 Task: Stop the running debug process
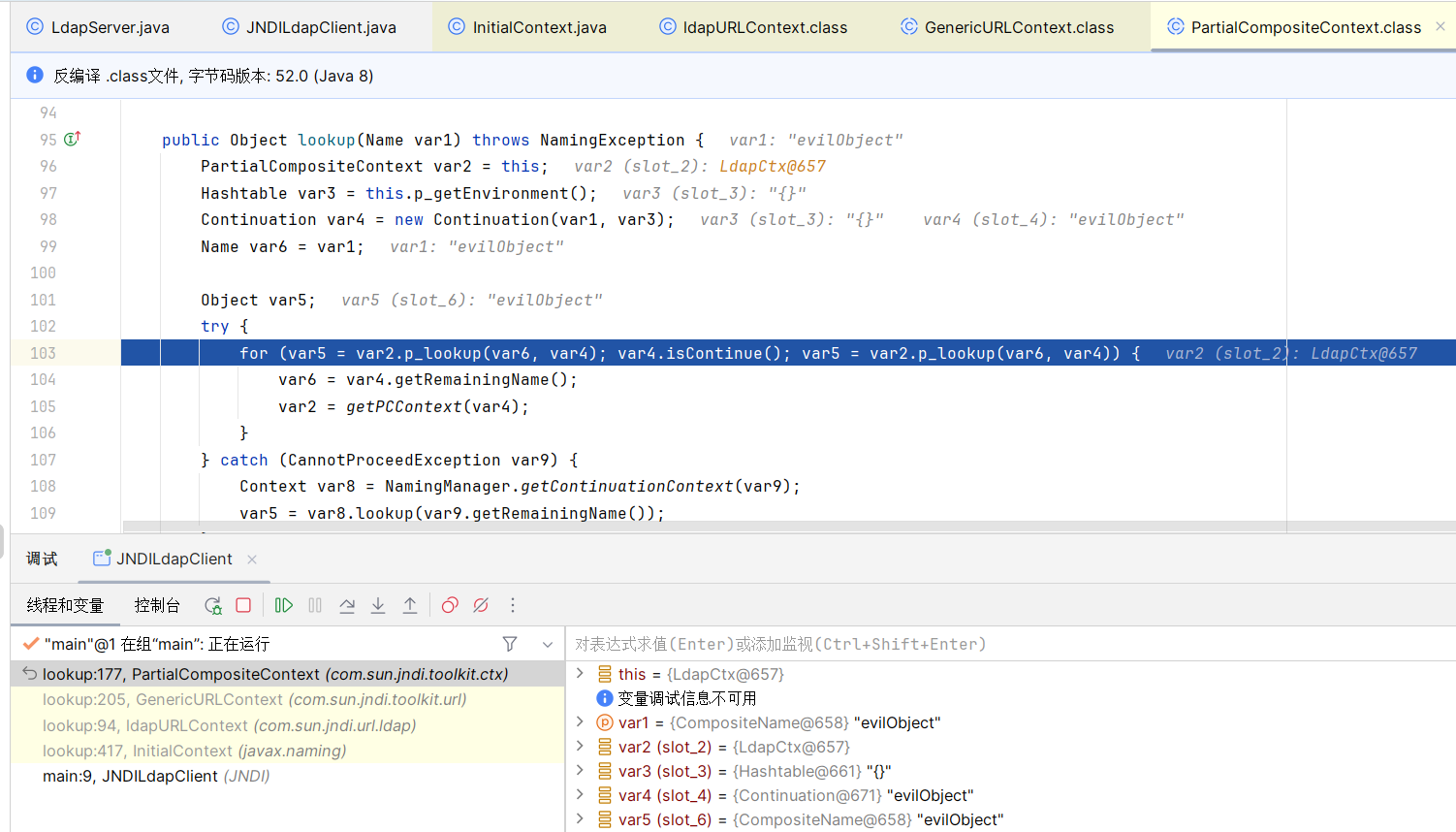pos(243,605)
